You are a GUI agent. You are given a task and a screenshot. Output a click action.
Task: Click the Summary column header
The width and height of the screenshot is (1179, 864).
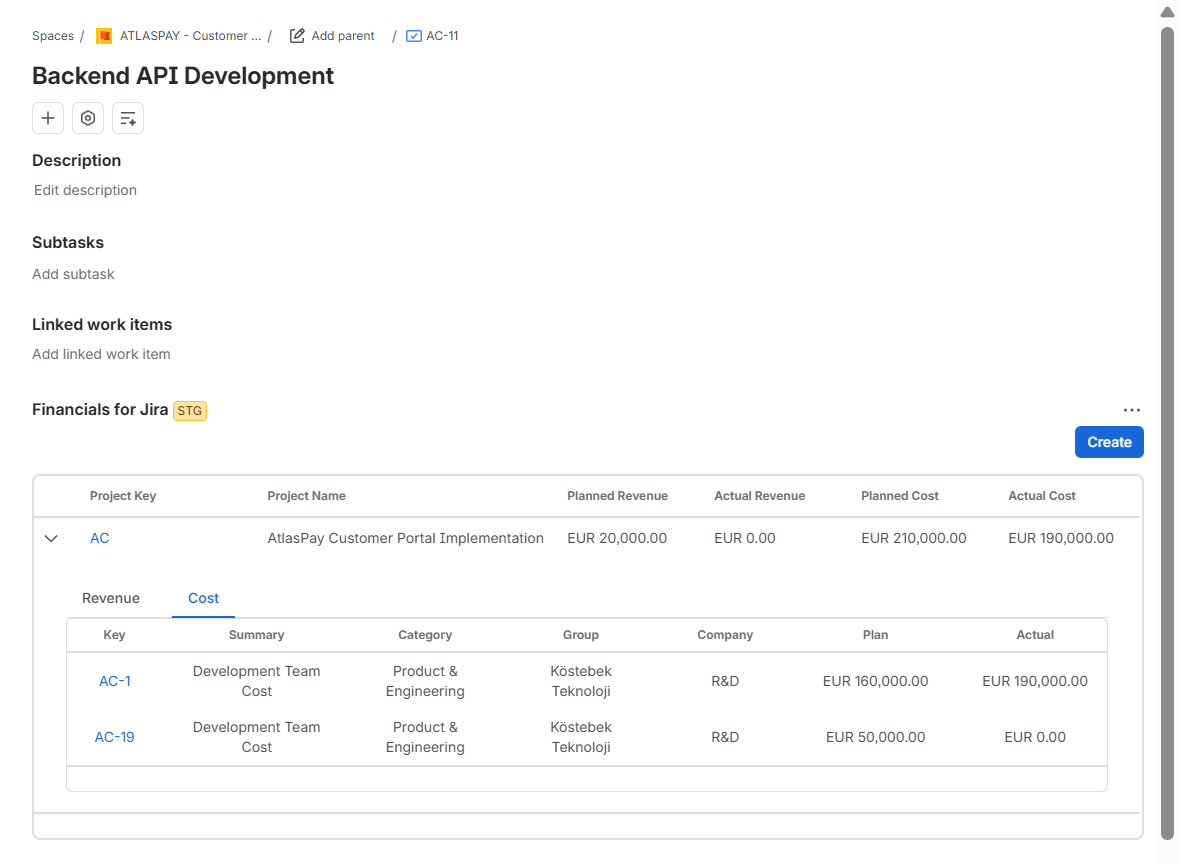[x=256, y=635]
